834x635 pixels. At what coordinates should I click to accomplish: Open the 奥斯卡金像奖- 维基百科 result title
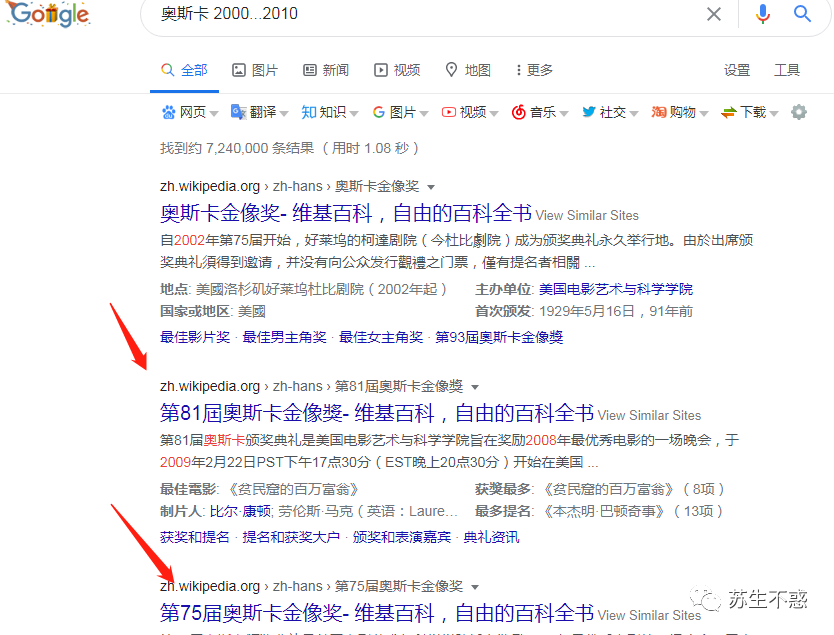[346, 213]
